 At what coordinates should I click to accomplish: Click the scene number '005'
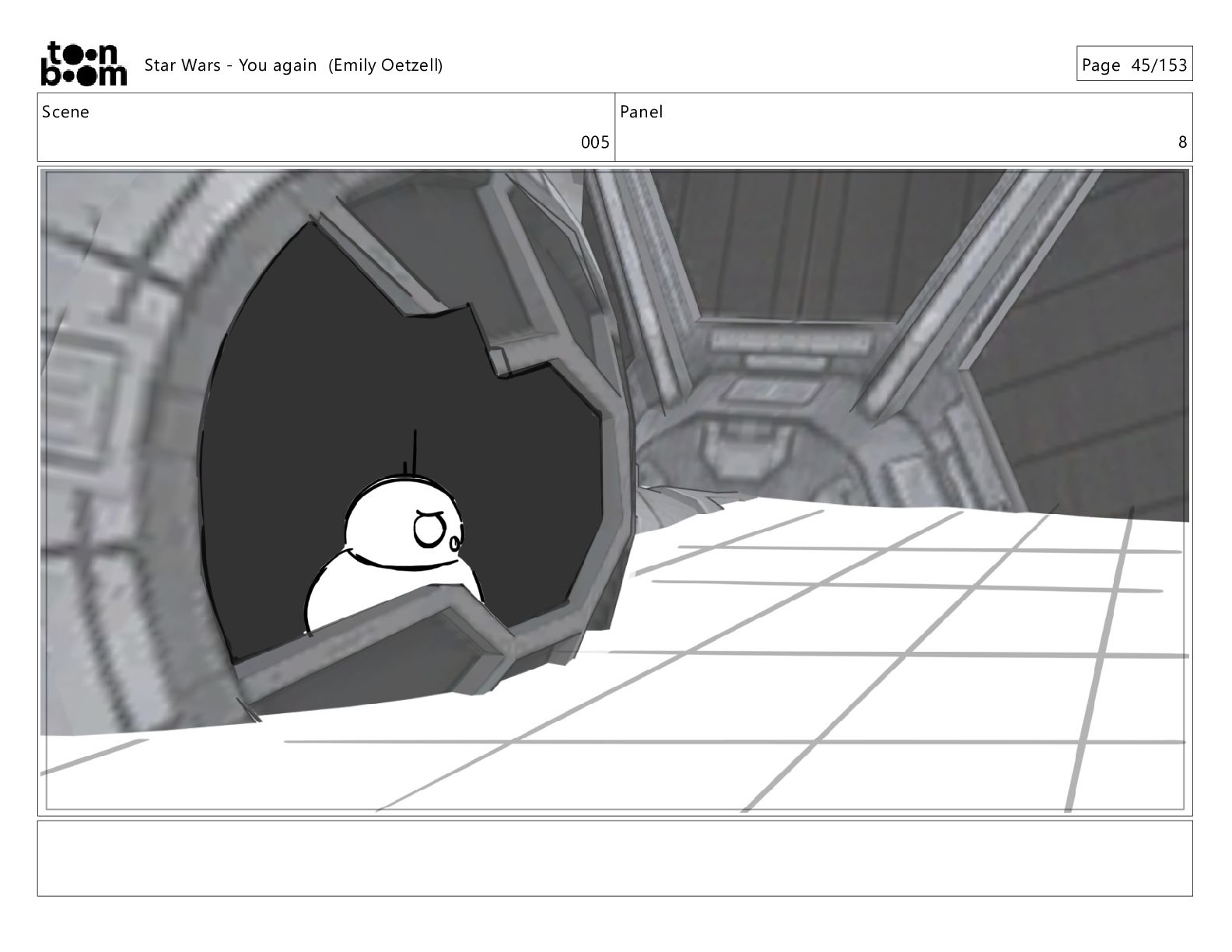coord(595,142)
